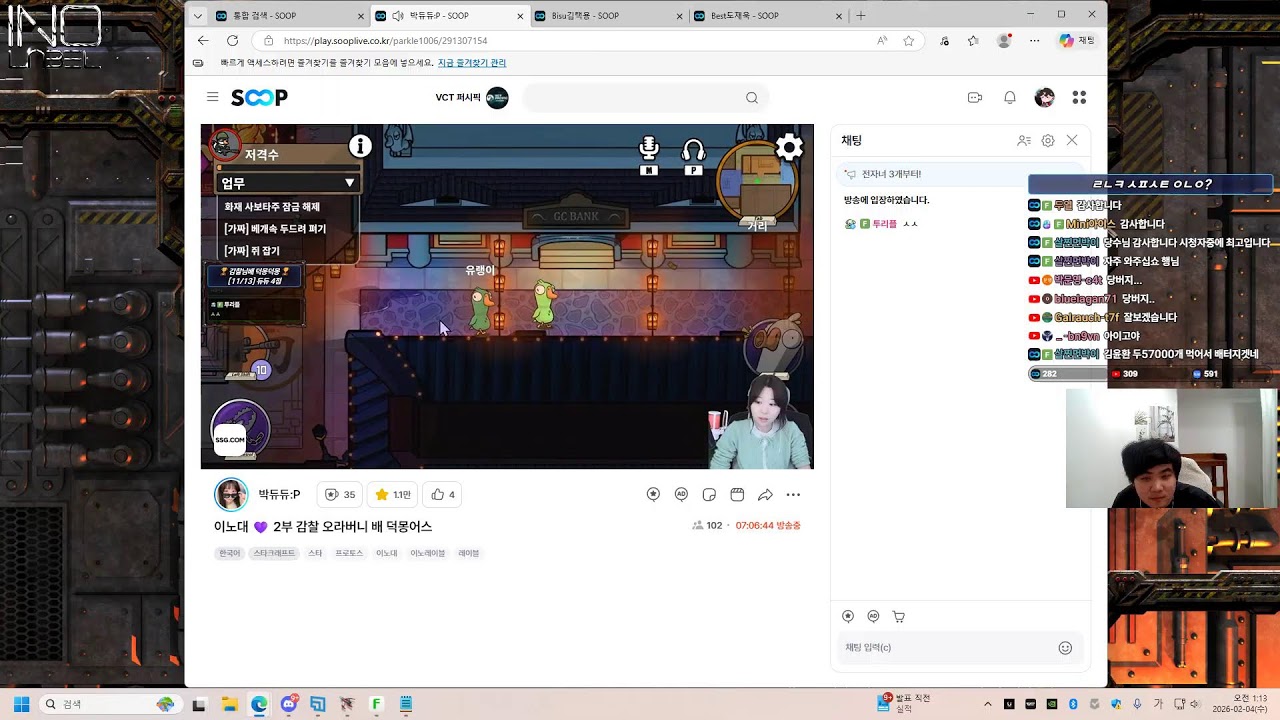Click the AD balloon icon below chat
Screen dimensions: 1280x720
tap(873, 616)
